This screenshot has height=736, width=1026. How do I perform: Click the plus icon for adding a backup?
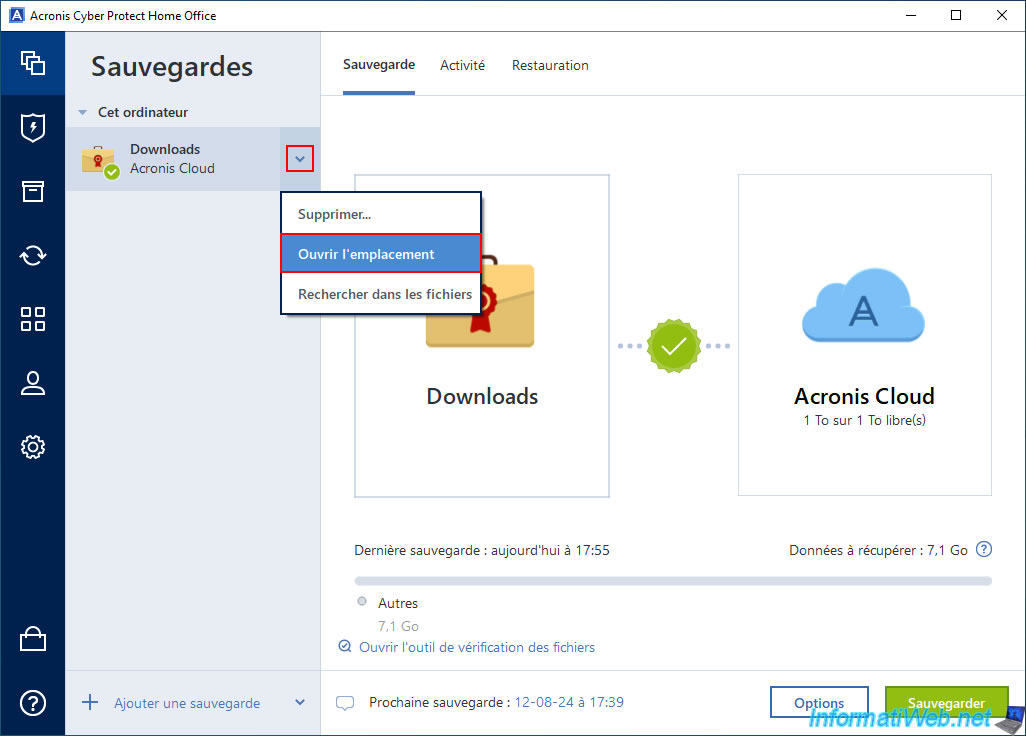(x=90, y=703)
